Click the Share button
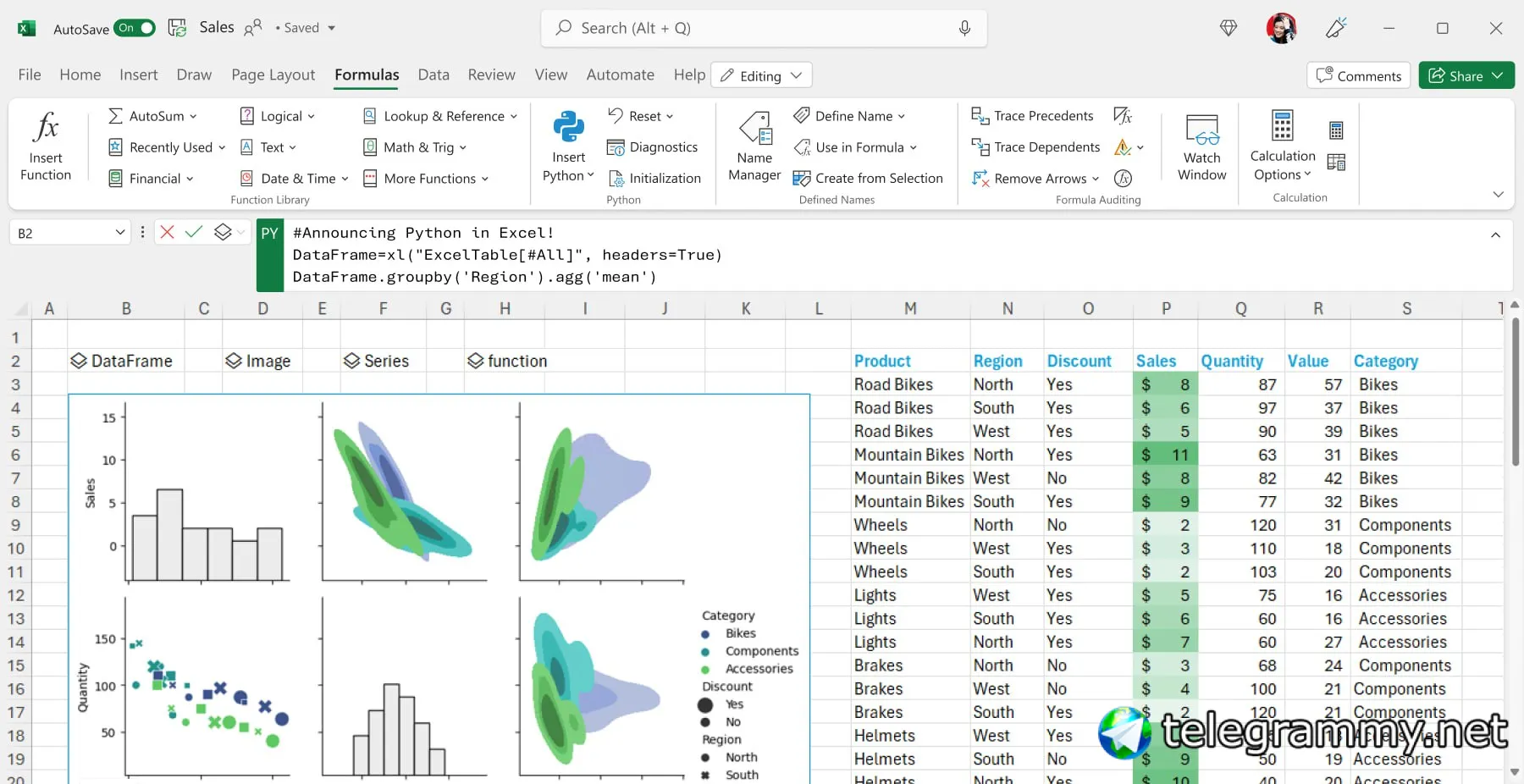This screenshot has width=1524, height=784. point(1466,75)
